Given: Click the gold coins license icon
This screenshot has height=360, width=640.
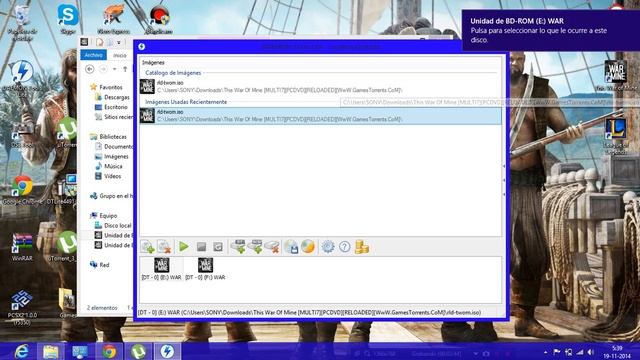Looking at the screenshot, I should pyautogui.click(x=362, y=247).
